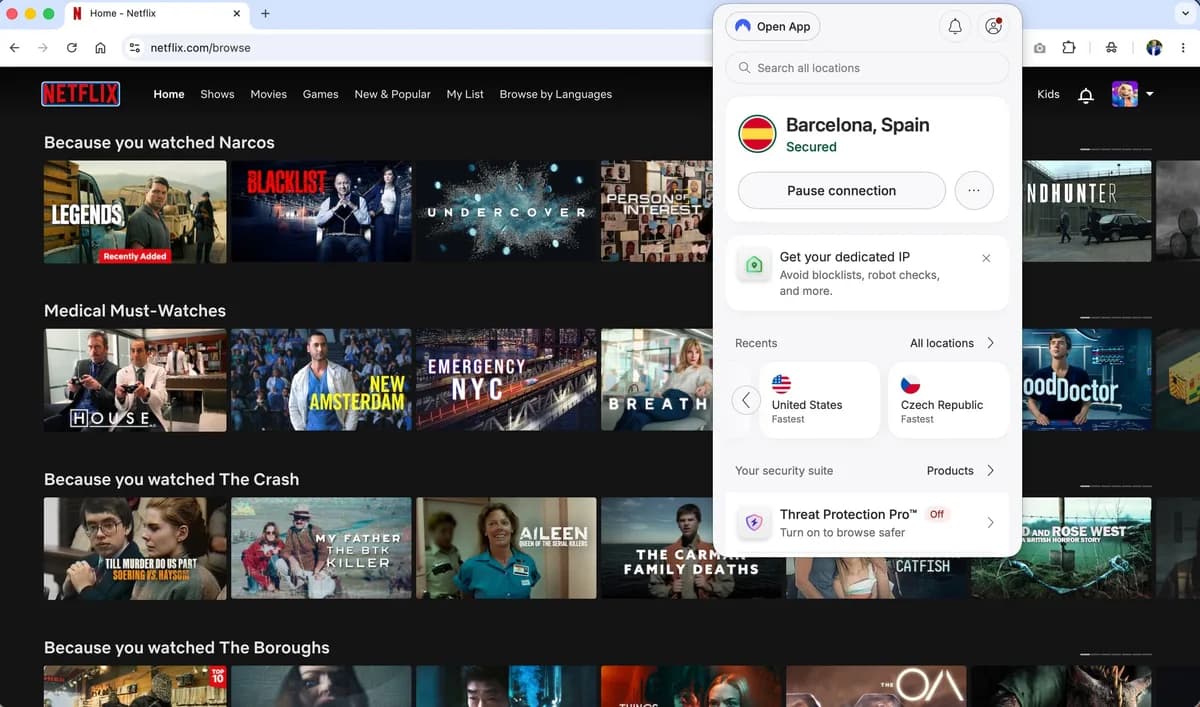Open the site info icon in address bar
Screen dimensions: 1200x707
click(x=136, y=47)
